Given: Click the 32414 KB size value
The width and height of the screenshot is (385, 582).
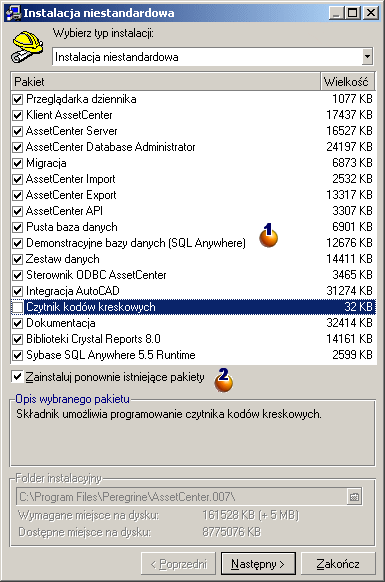Looking at the screenshot, I should [x=349, y=323].
